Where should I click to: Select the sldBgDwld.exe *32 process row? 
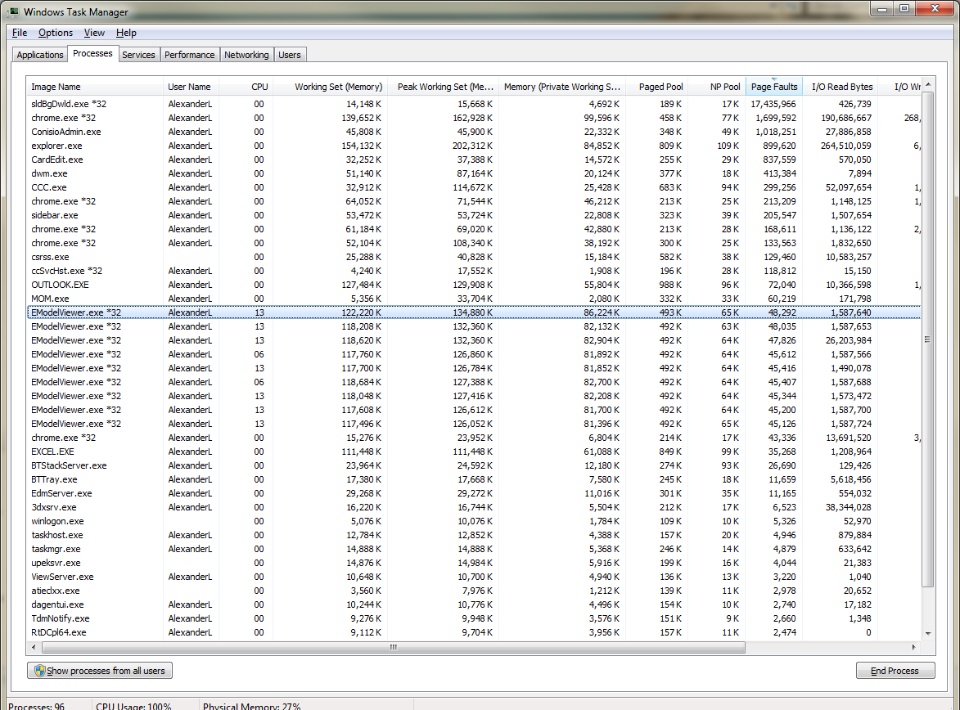[x=474, y=104]
